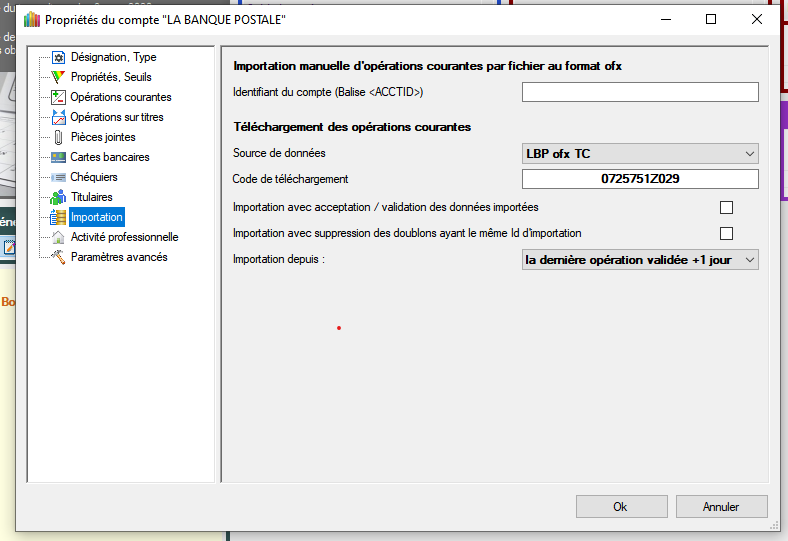The height and width of the screenshot is (541, 788).
Task: Click the Annuler button
Action: (721, 507)
